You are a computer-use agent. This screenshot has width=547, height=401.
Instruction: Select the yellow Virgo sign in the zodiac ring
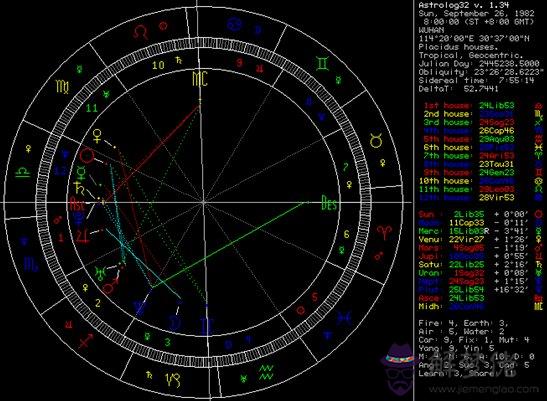coord(63,86)
